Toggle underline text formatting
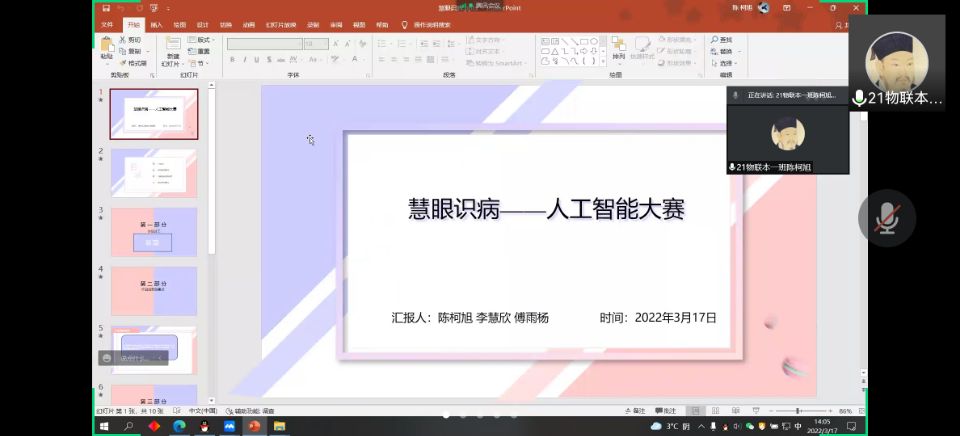Viewport: 960px width, 436px height. pyautogui.click(x=257, y=60)
